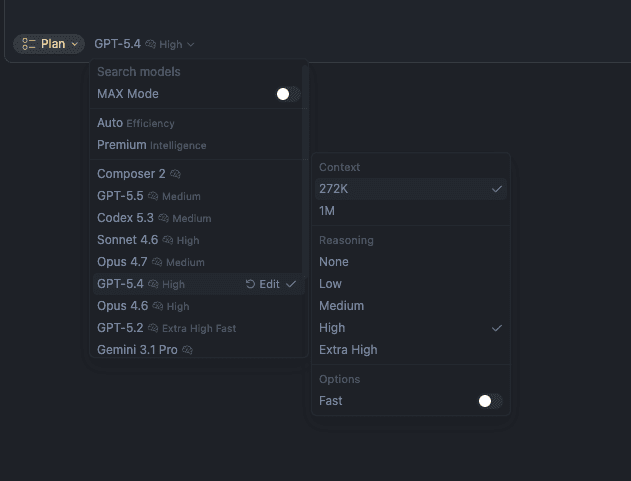
Task: Select 1M context size
Action: [410, 211]
